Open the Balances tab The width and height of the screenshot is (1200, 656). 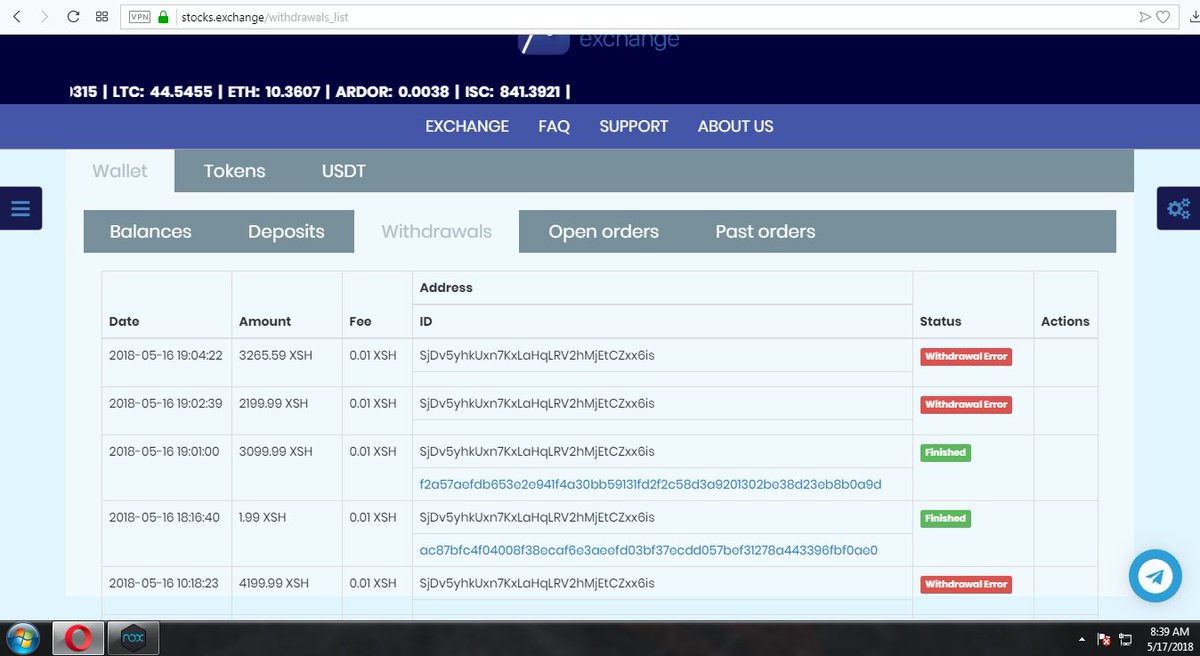click(151, 231)
